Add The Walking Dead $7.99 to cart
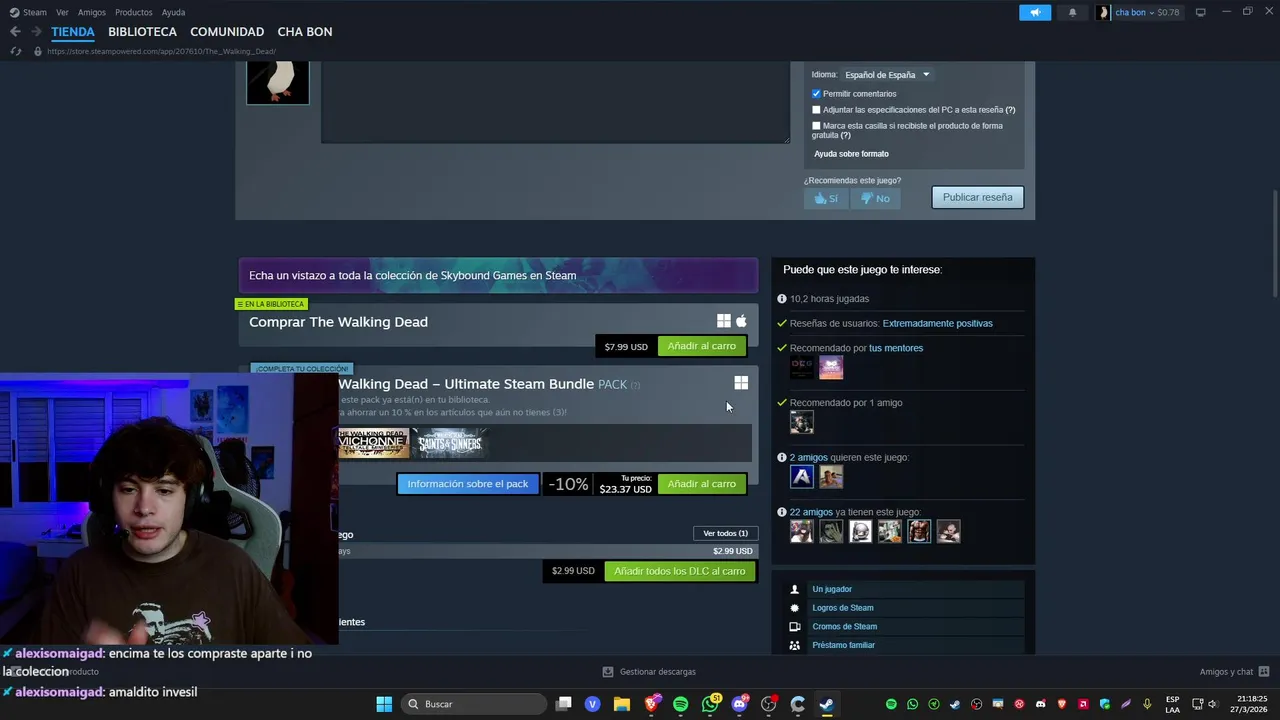 click(x=701, y=346)
